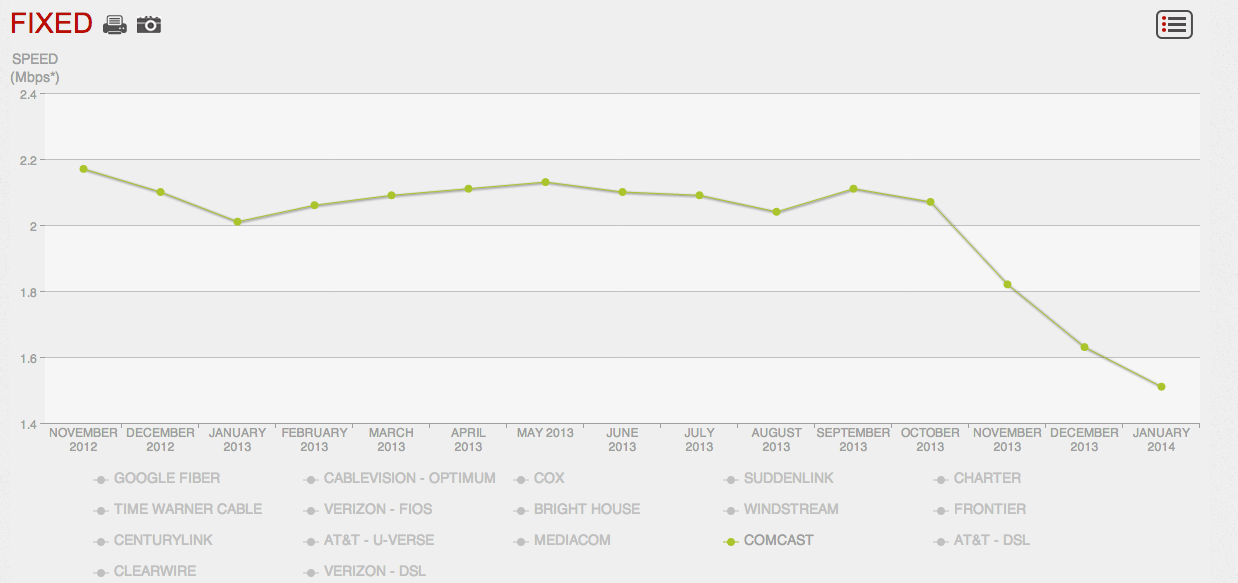The height and width of the screenshot is (583, 1238).
Task: Select the May 2013 data point
Action: [x=545, y=182]
